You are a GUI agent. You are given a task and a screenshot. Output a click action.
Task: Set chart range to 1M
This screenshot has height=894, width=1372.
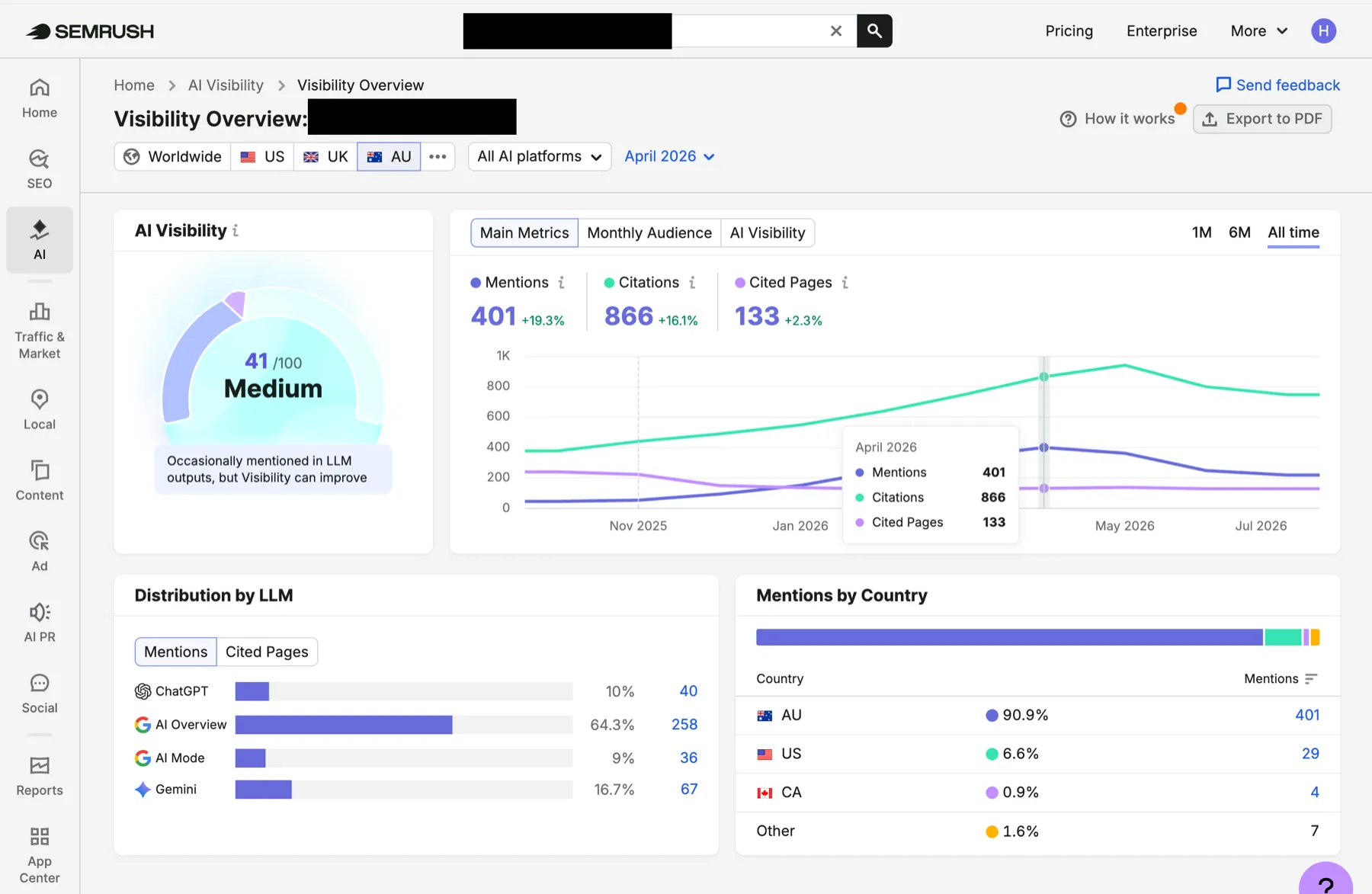click(1202, 232)
